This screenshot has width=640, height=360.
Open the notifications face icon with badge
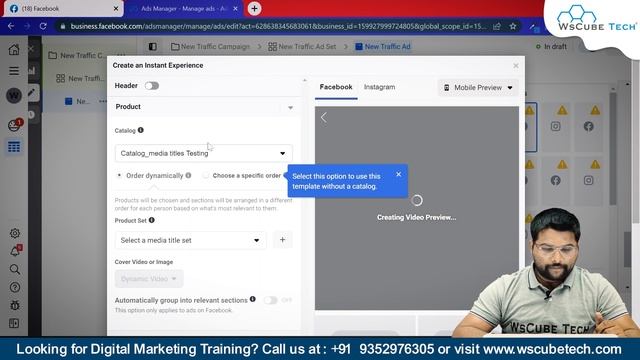coord(15,125)
